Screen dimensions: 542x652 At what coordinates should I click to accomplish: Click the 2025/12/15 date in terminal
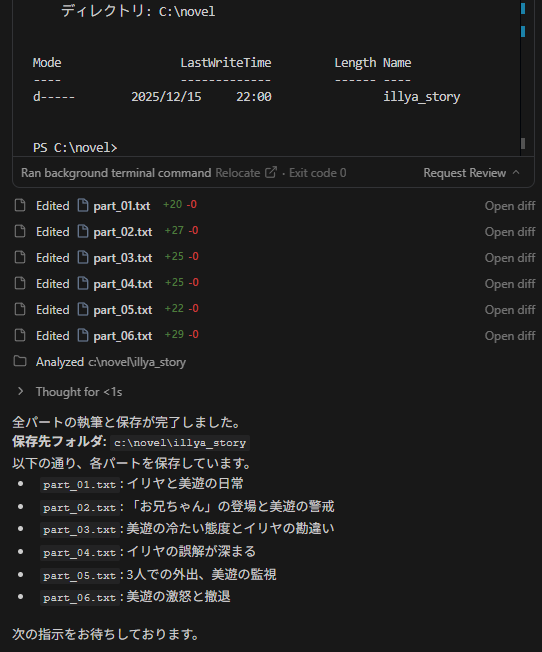(166, 97)
